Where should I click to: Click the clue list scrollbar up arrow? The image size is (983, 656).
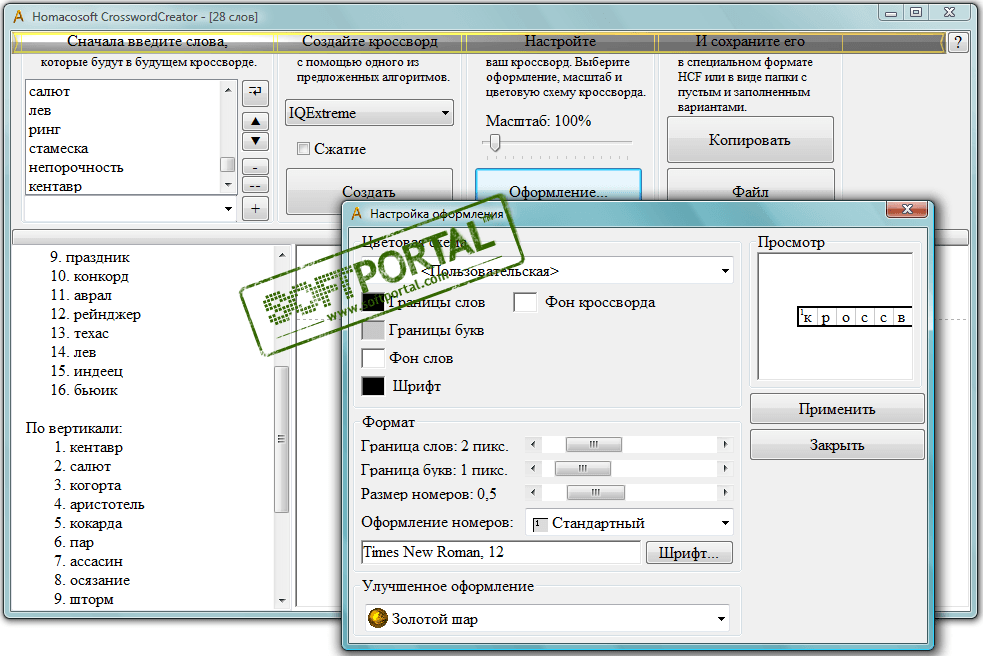282,255
